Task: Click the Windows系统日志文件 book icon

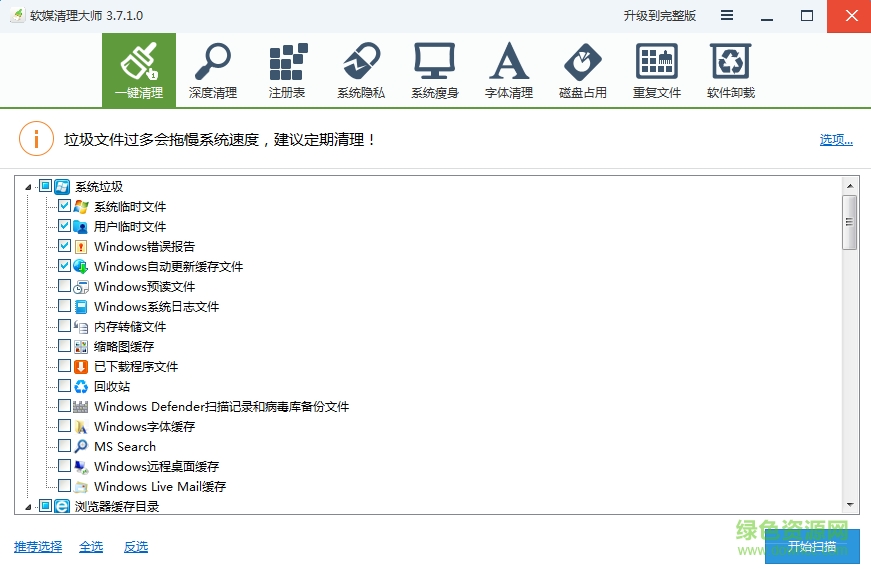Action: [x=81, y=307]
